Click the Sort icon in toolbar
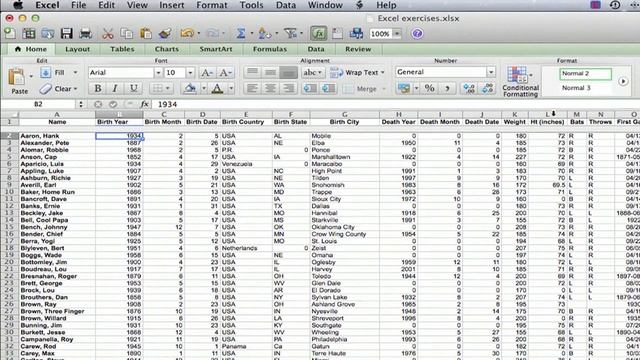The width and height of the screenshot is (640, 360). [x=264, y=33]
